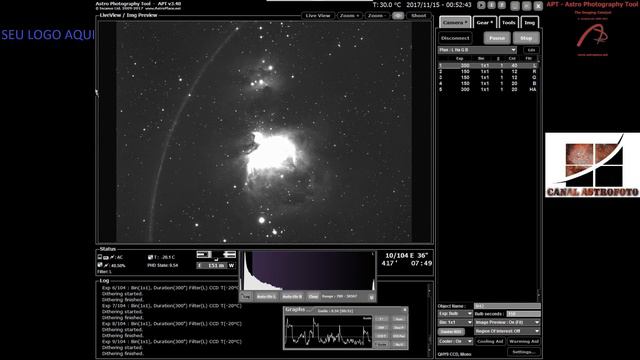Toggle the crosshair icon beside Shoot
The image size is (640, 360).
pyautogui.click(x=398, y=16)
